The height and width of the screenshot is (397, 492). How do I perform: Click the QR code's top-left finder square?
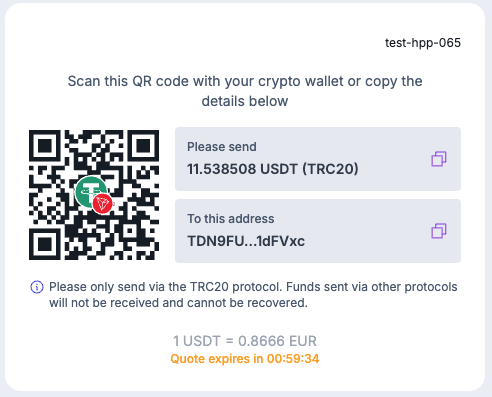[x=45, y=146]
